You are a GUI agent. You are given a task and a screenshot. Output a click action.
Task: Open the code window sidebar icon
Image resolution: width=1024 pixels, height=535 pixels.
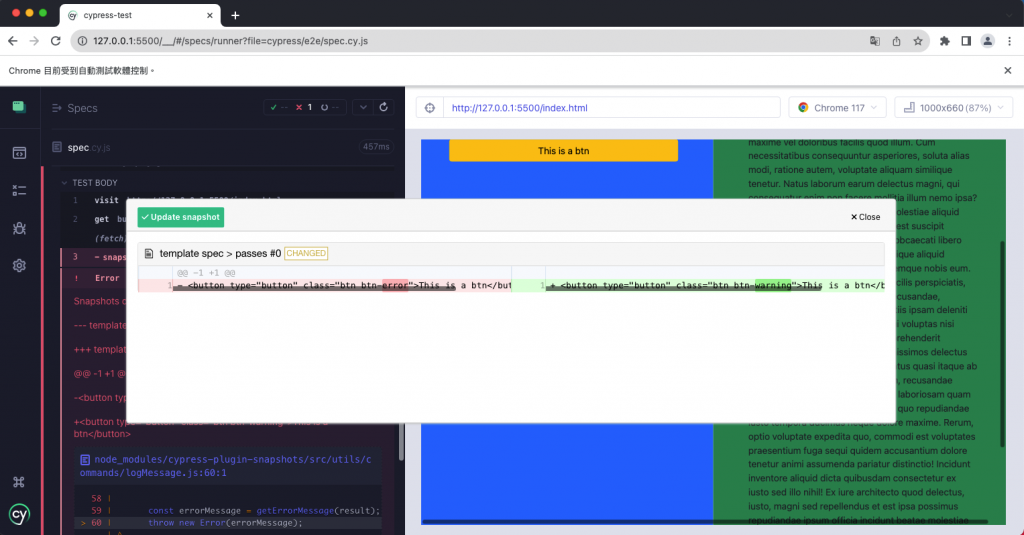point(19,153)
